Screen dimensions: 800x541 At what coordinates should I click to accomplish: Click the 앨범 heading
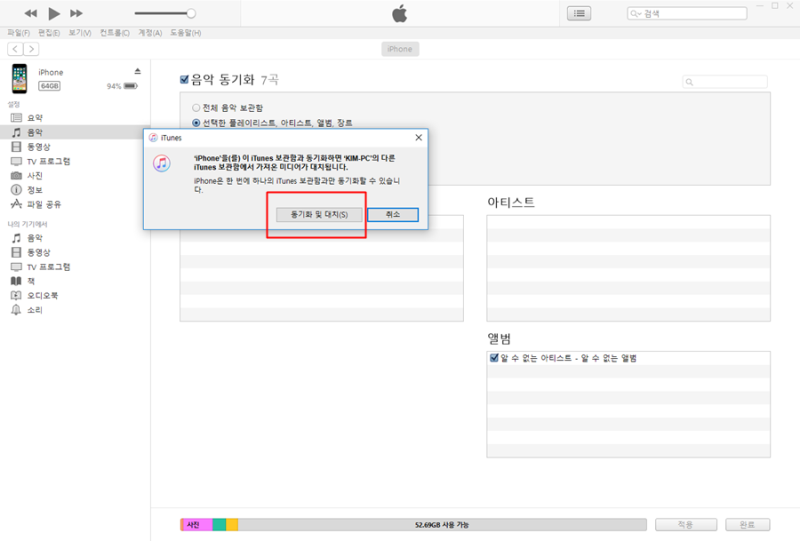pyautogui.click(x=499, y=338)
